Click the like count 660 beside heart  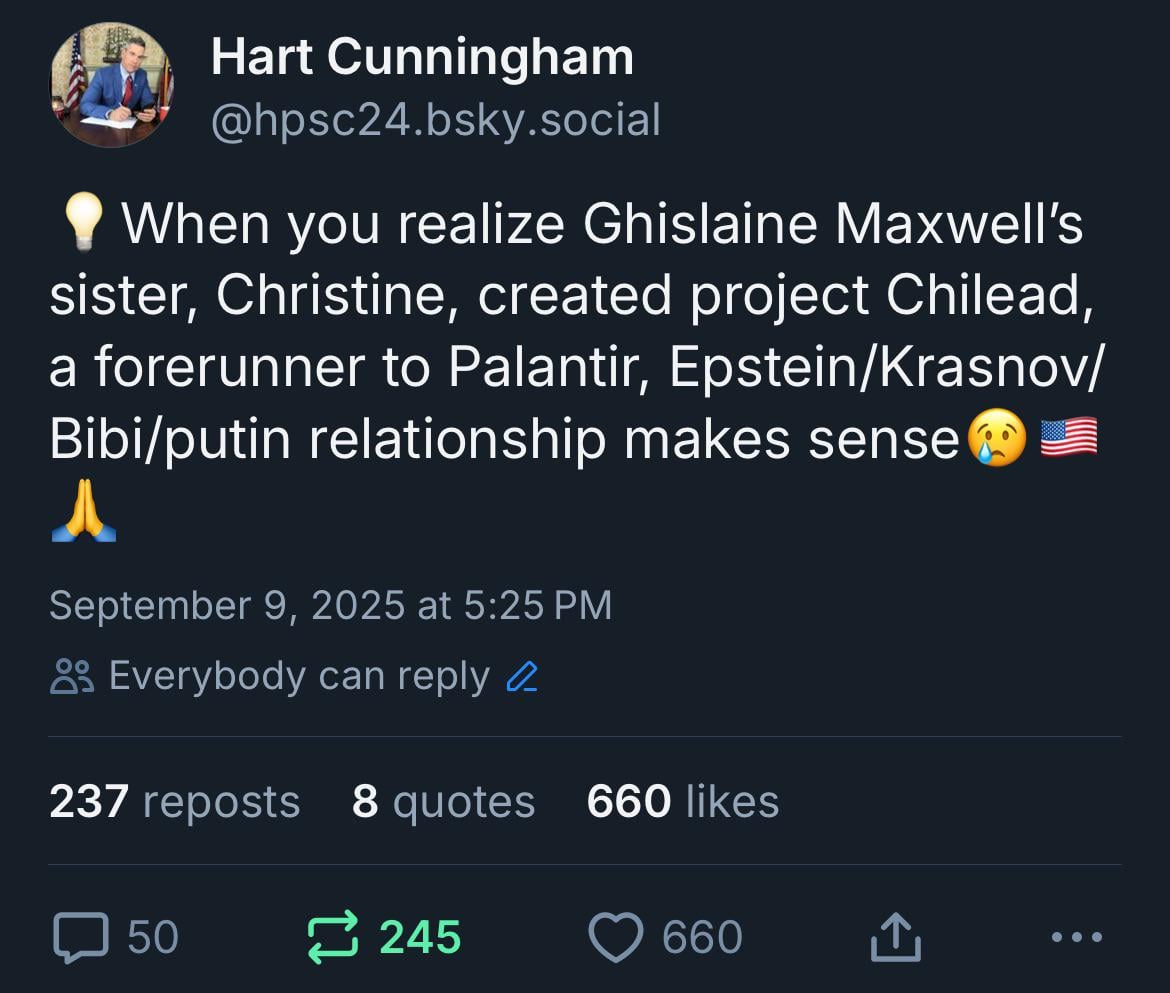click(702, 937)
